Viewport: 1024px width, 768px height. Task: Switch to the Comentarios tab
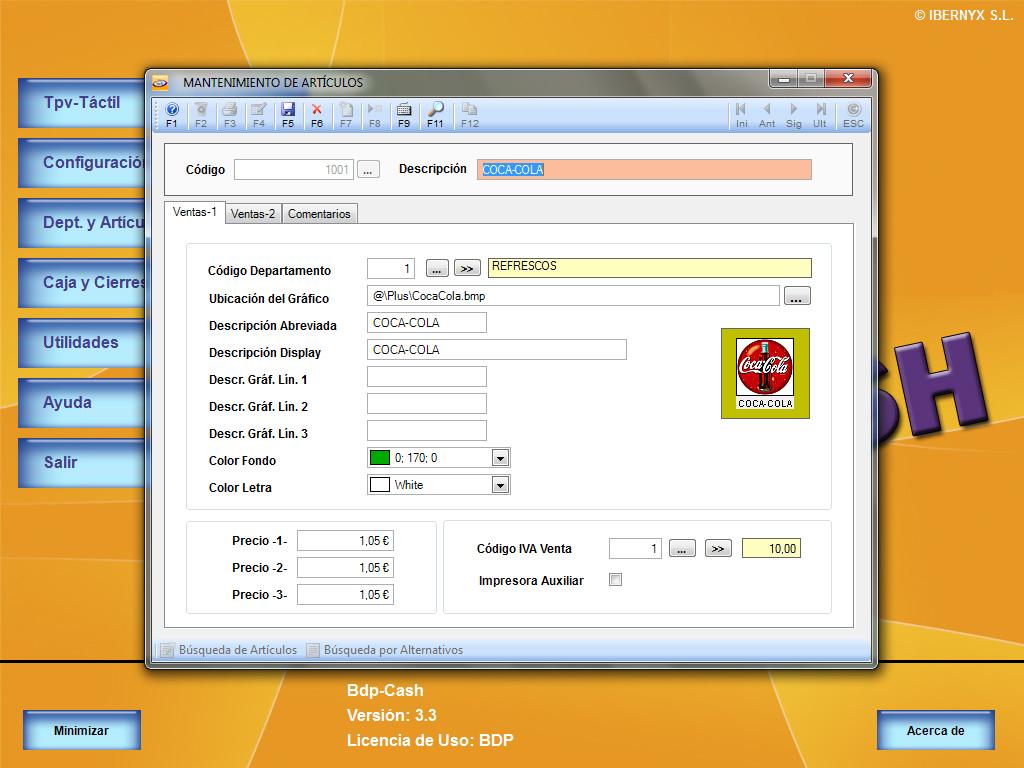[x=319, y=214]
